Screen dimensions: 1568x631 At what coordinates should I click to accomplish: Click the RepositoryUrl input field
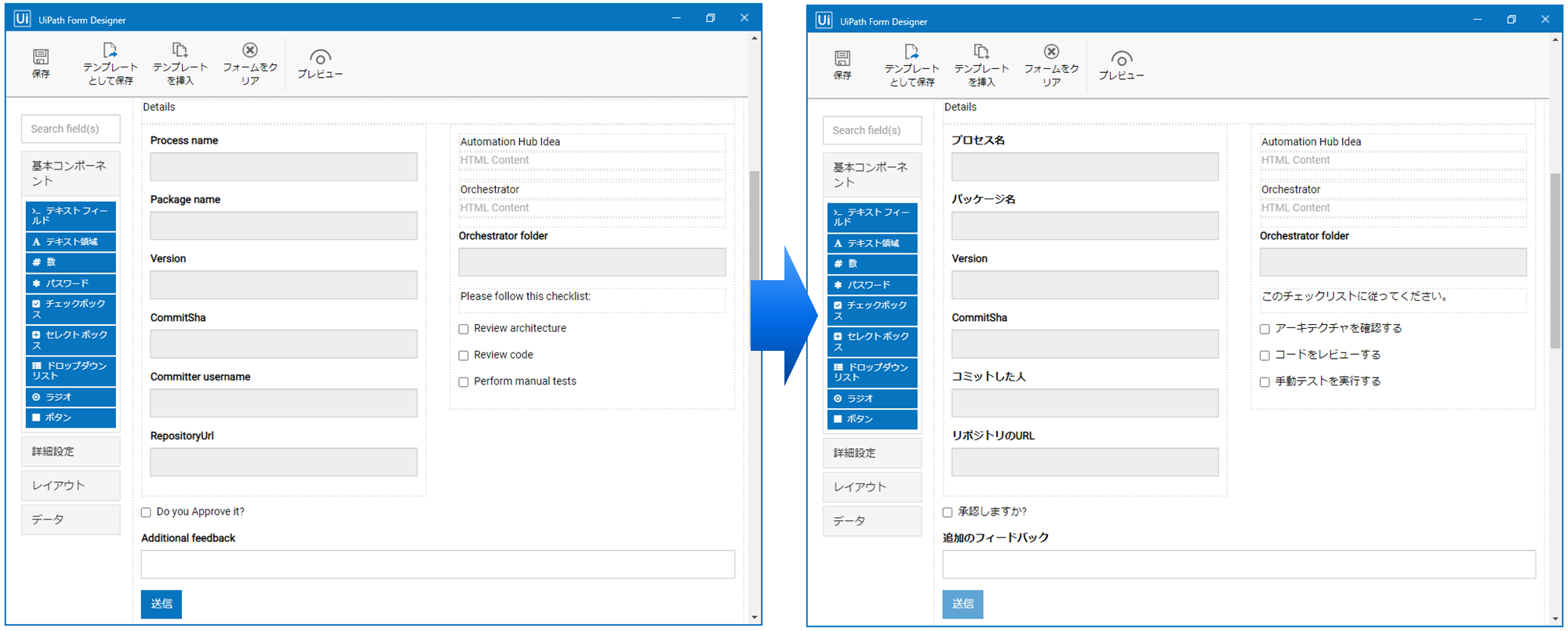pyautogui.click(x=284, y=462)
